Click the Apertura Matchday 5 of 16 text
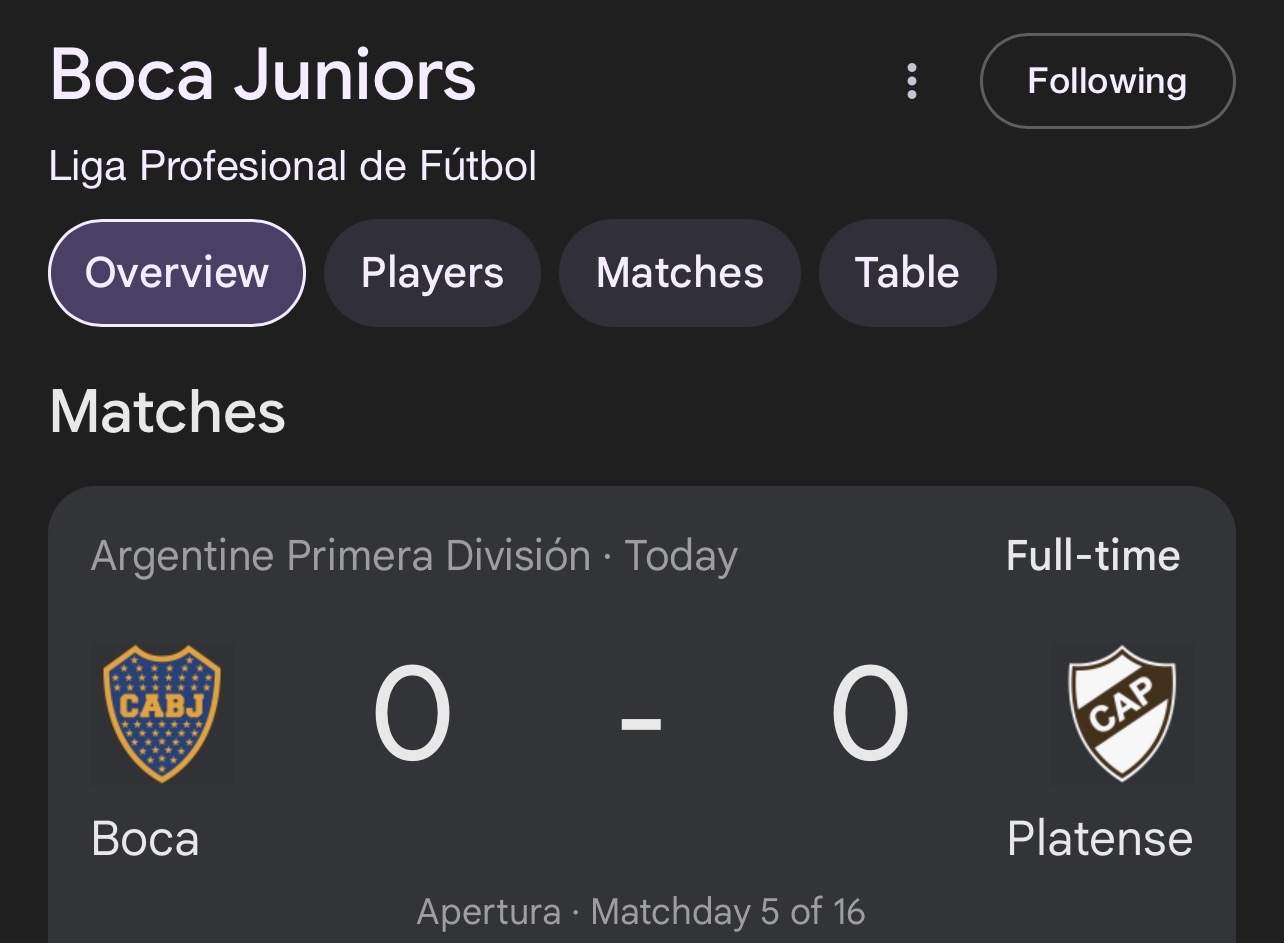The width and height of the screenshot is (1284, 943). click(641, 912)
